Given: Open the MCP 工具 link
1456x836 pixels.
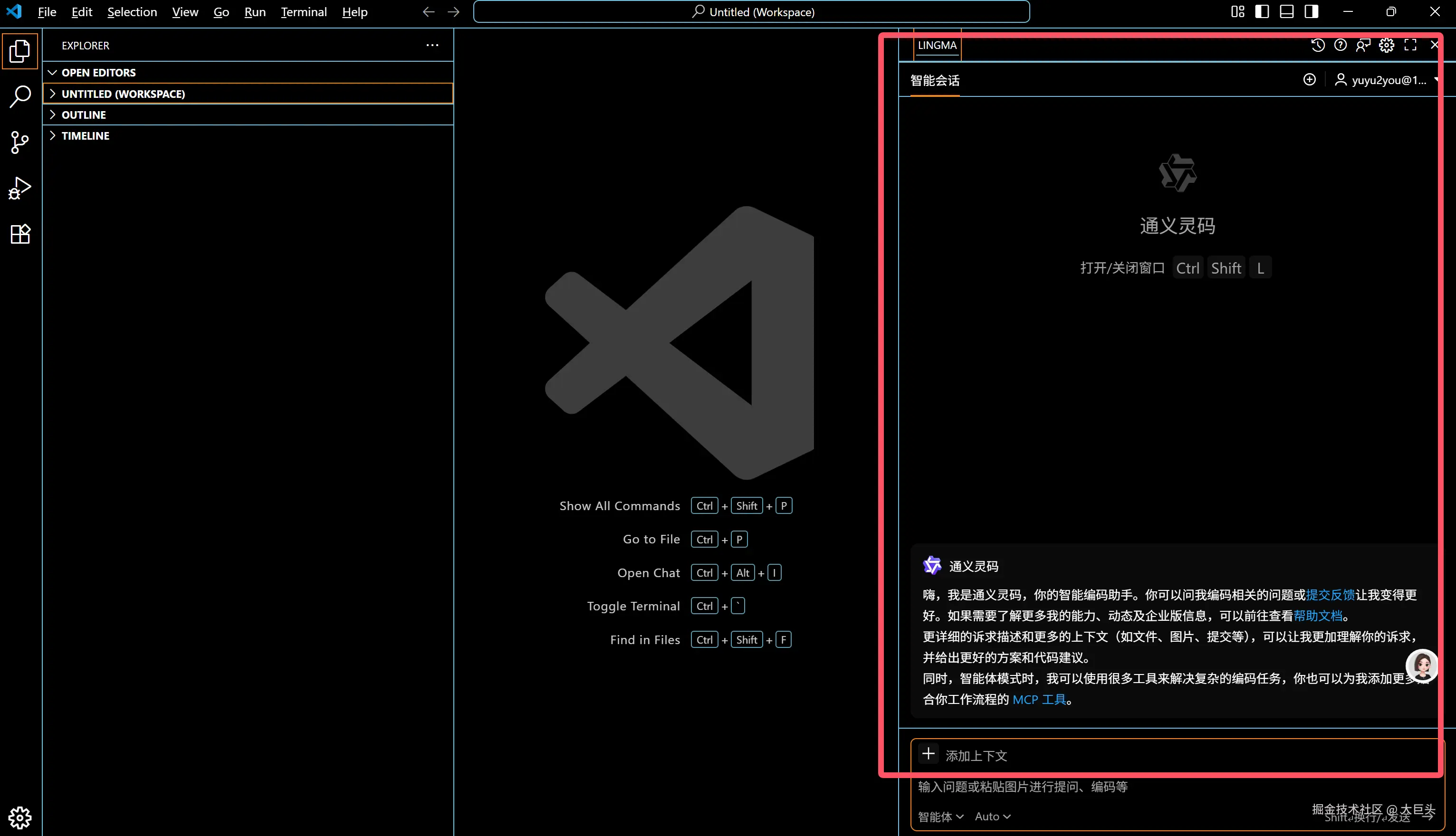Looking at the screenshot, I should (1039, 699).
